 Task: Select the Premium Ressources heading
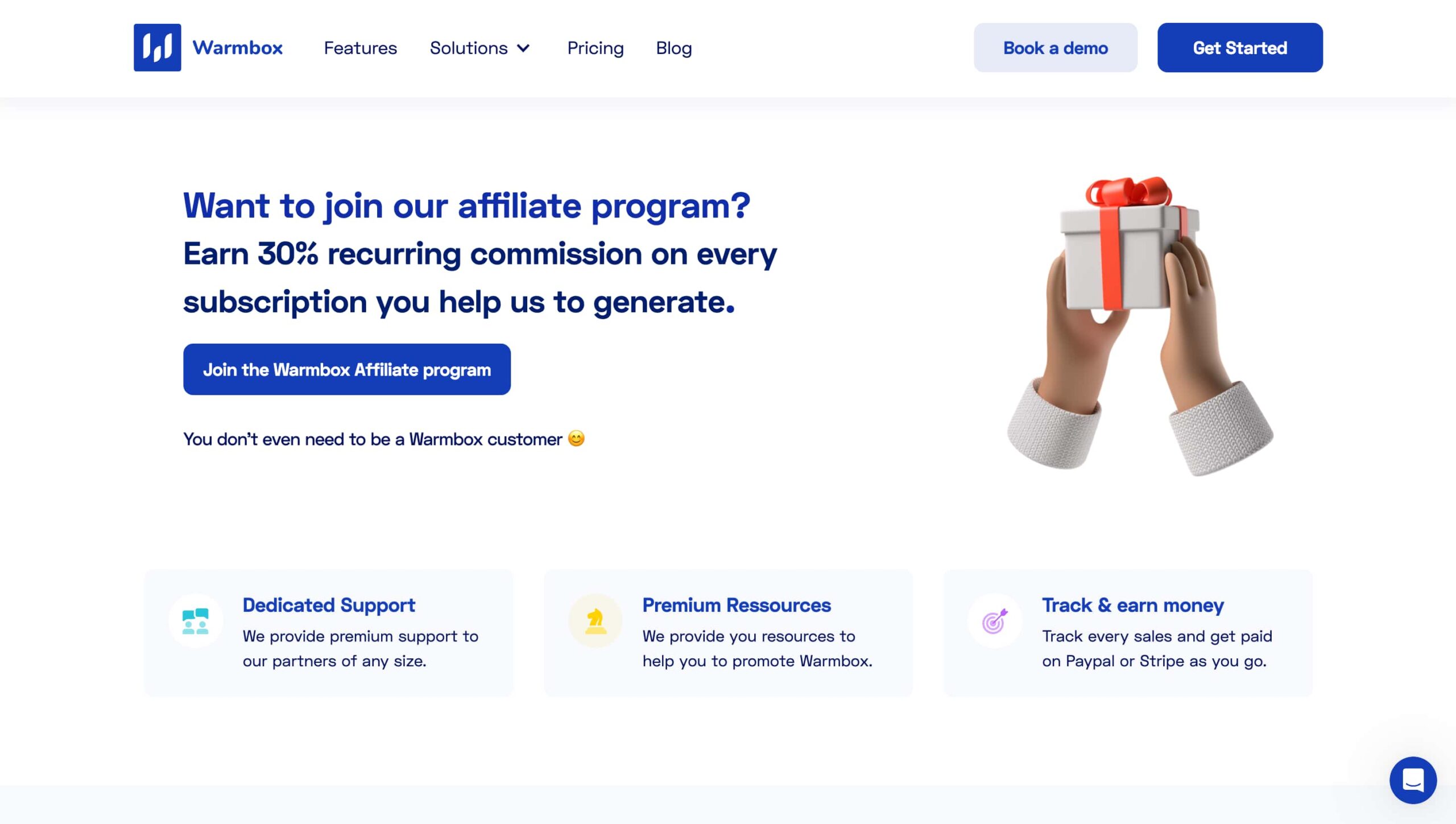737,605
